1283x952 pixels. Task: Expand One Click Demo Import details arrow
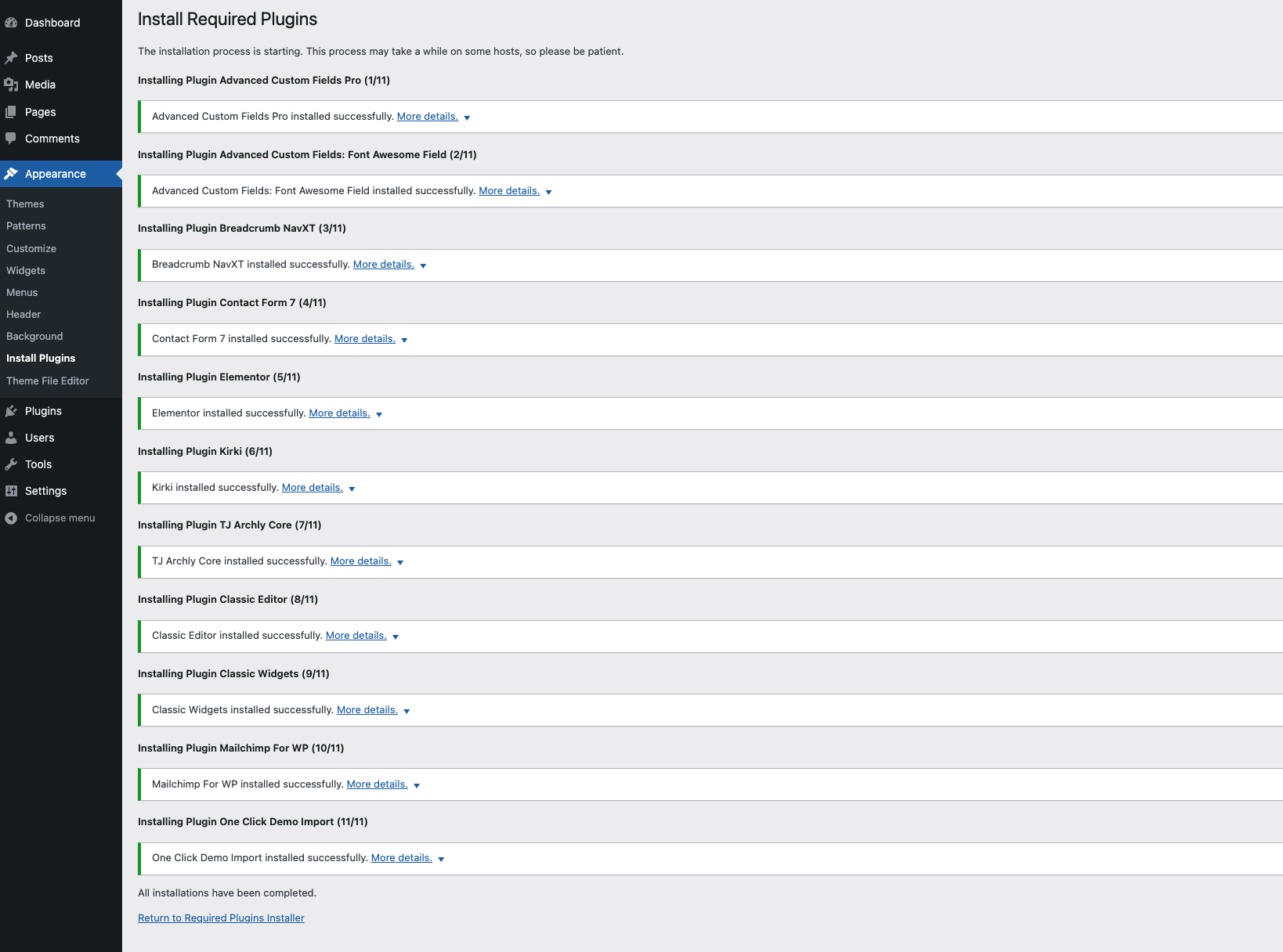coord(441,859)
